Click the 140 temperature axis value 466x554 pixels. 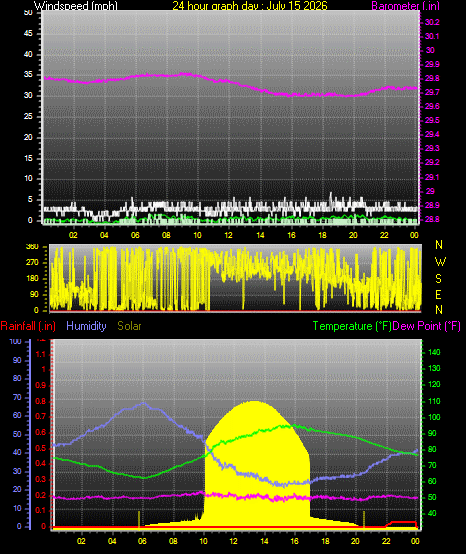click(x=434, y=352)
